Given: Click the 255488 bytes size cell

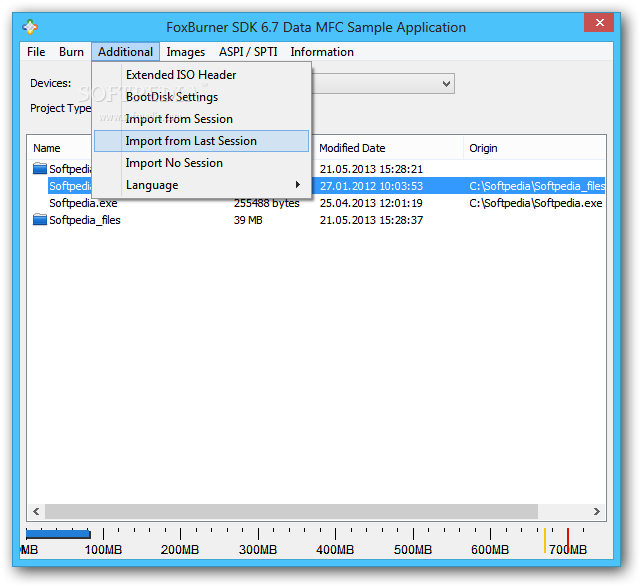Looking at the screenshot, I should (x=267, y=203).
